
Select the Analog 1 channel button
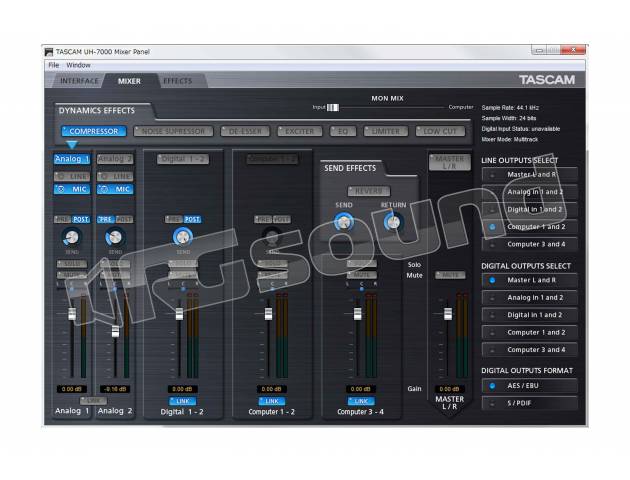click(72, 159)
